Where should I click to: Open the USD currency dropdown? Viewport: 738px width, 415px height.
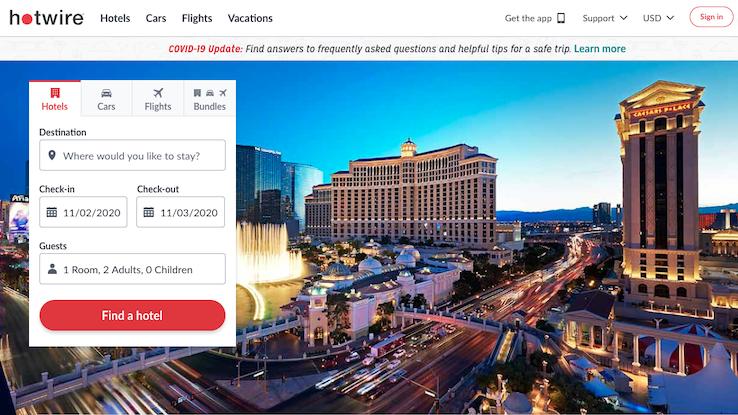(658, 18)
